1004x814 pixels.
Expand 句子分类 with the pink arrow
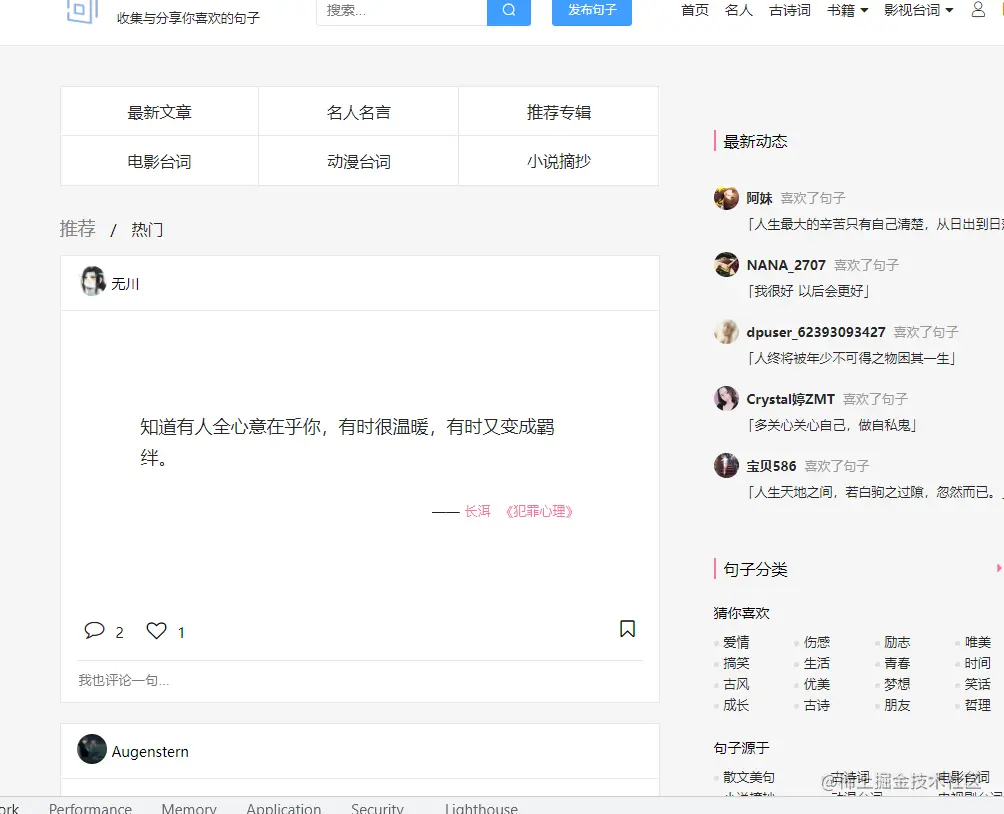click(x=999, y=568)
